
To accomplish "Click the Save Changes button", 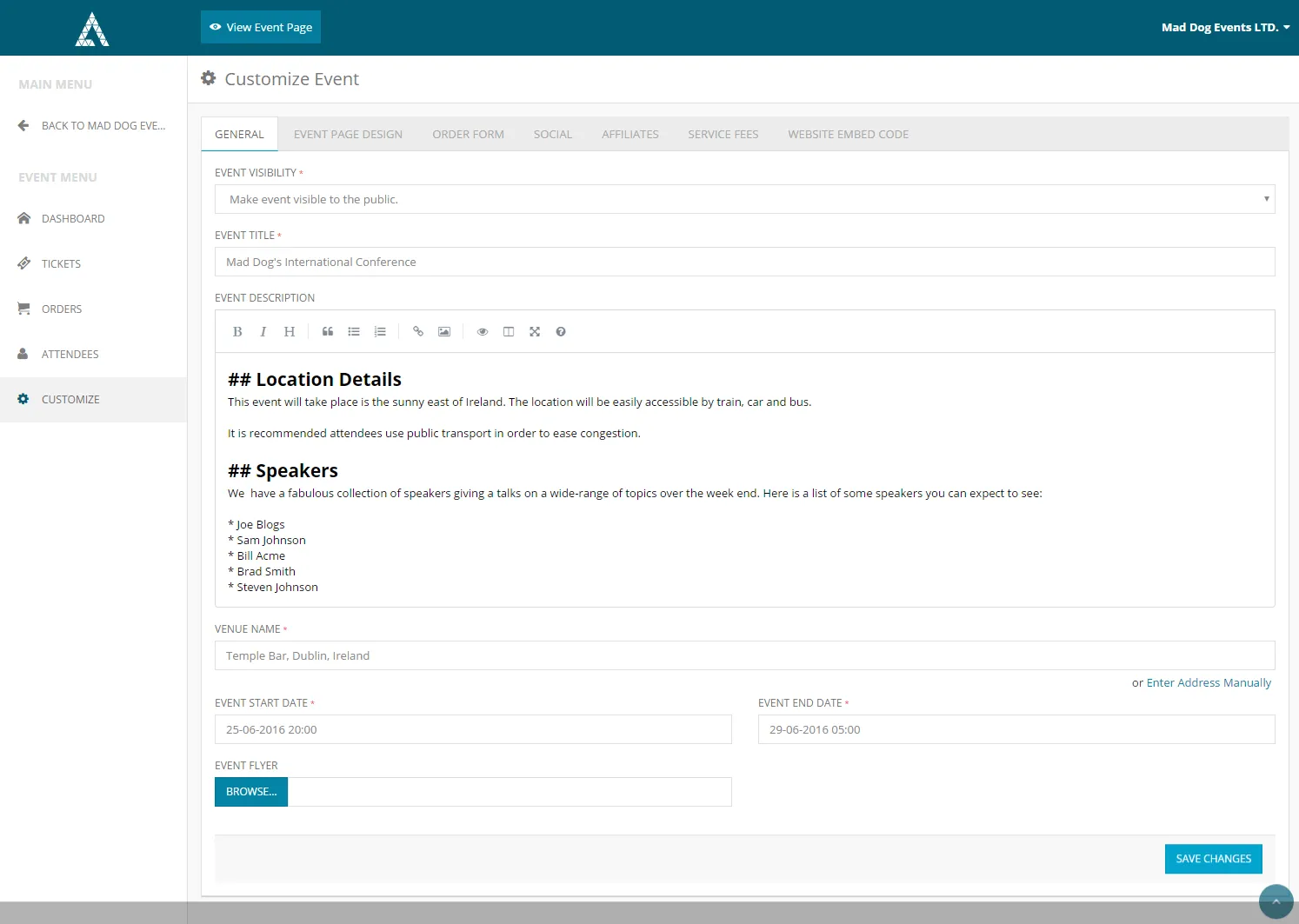I will pos(1213,858).
